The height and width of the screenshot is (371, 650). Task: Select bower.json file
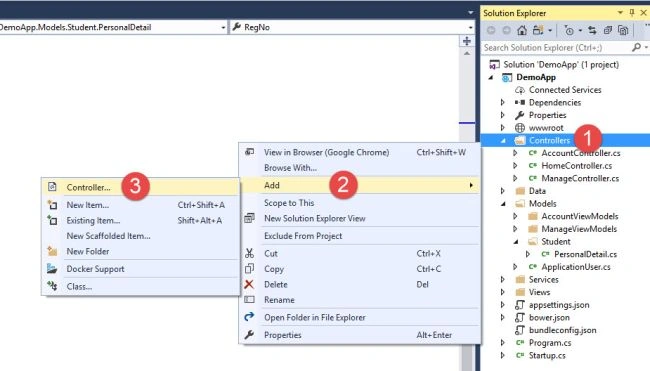[549, 318]
